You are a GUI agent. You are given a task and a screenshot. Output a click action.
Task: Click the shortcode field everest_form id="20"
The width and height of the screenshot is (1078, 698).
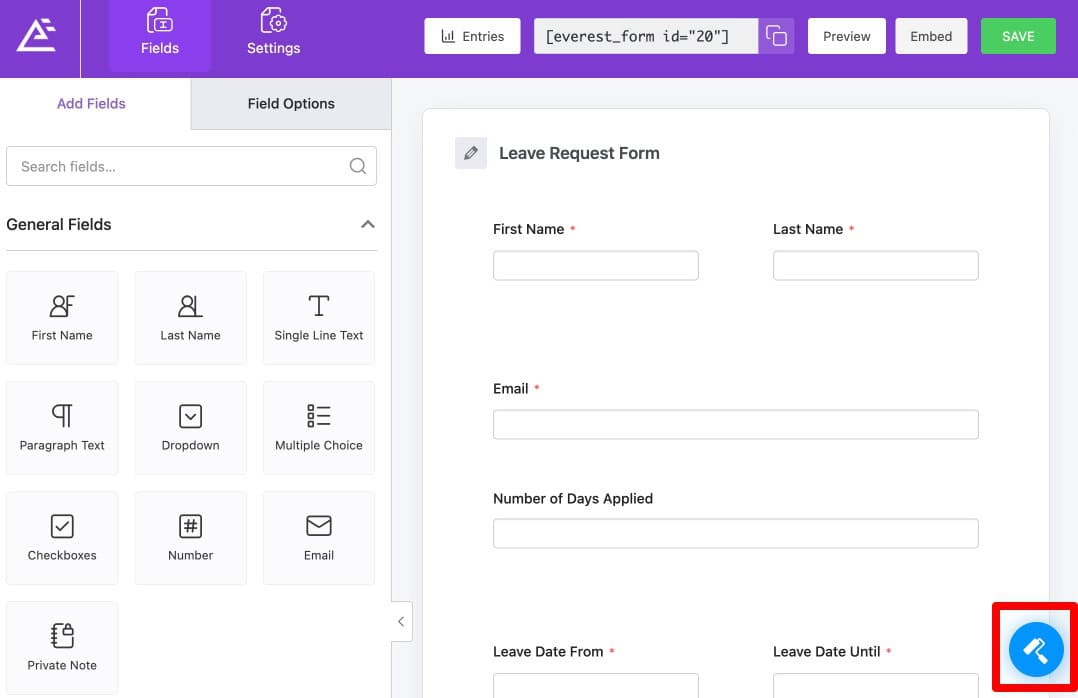646,36
